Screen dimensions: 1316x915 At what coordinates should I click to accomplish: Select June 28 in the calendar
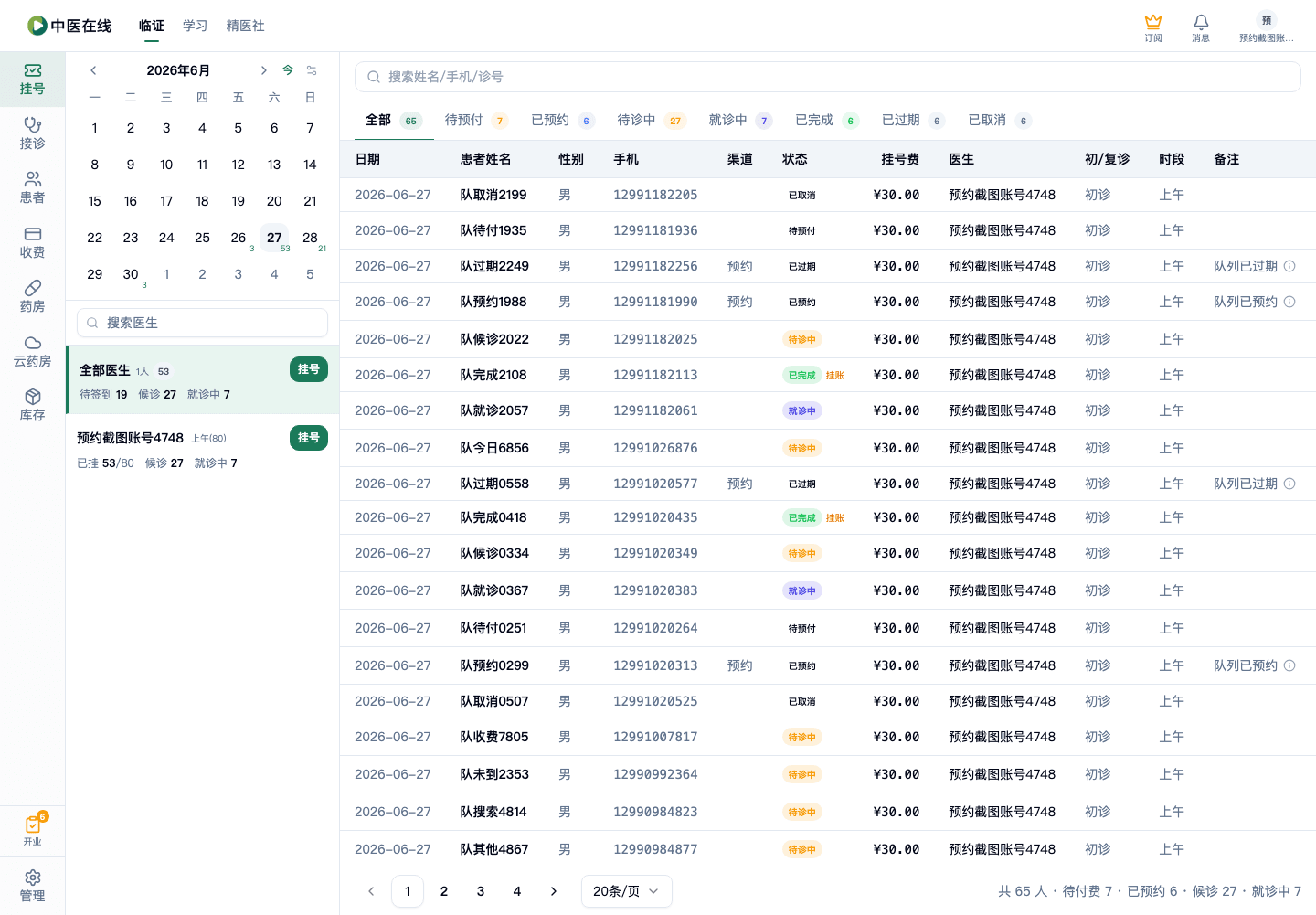[x=310, y=238]
